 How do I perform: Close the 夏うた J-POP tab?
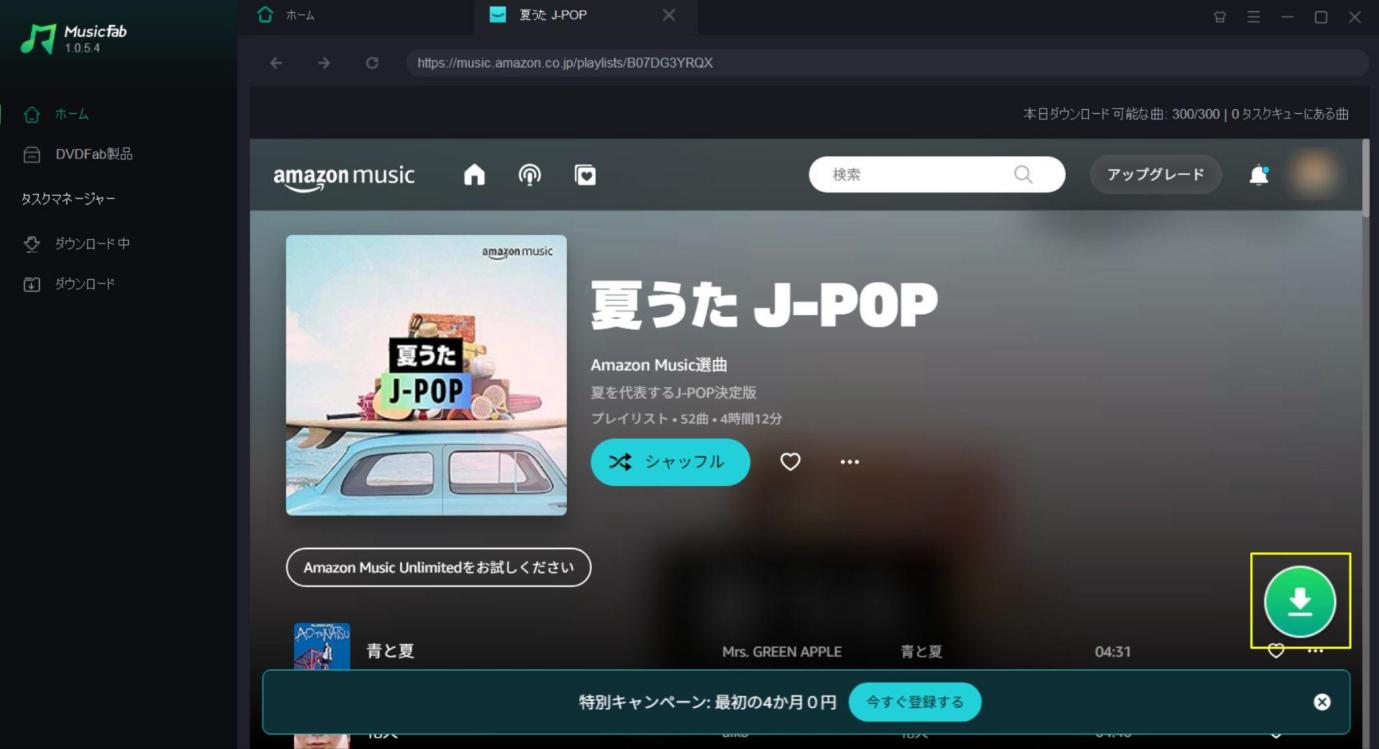(x=669, y=15)
